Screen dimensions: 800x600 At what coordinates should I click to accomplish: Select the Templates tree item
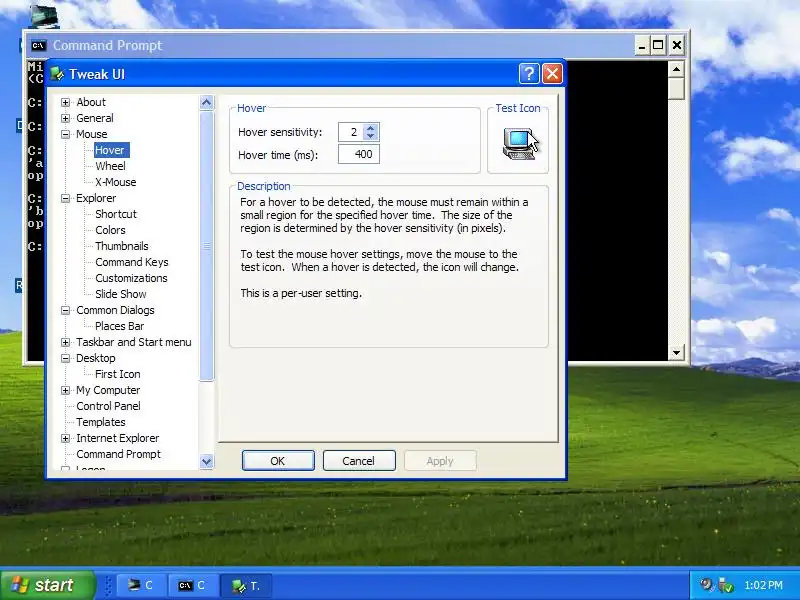pyautogui.click(x=101, y=422)
